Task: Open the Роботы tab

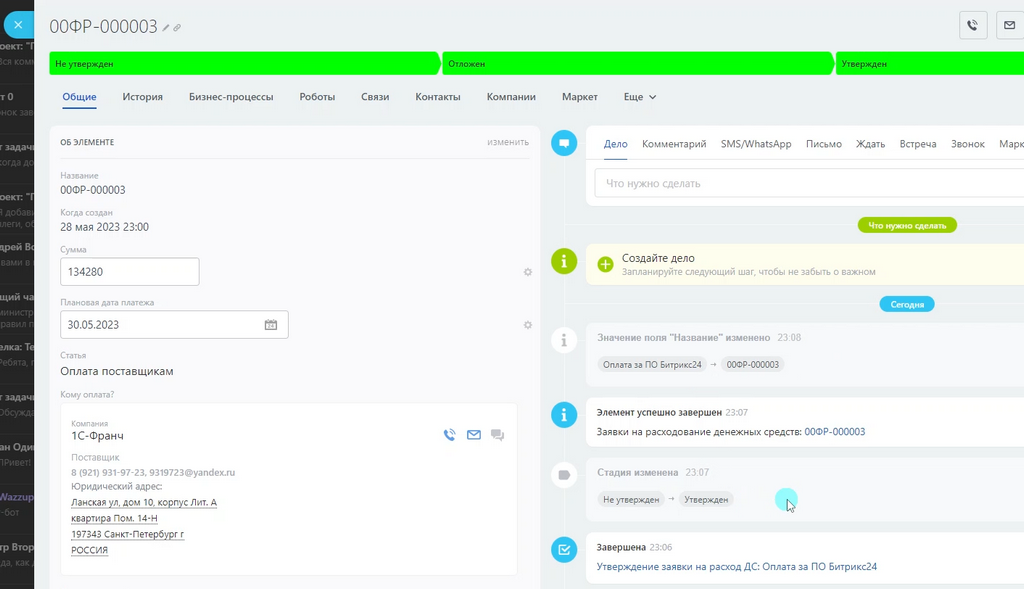Action: 317,97
